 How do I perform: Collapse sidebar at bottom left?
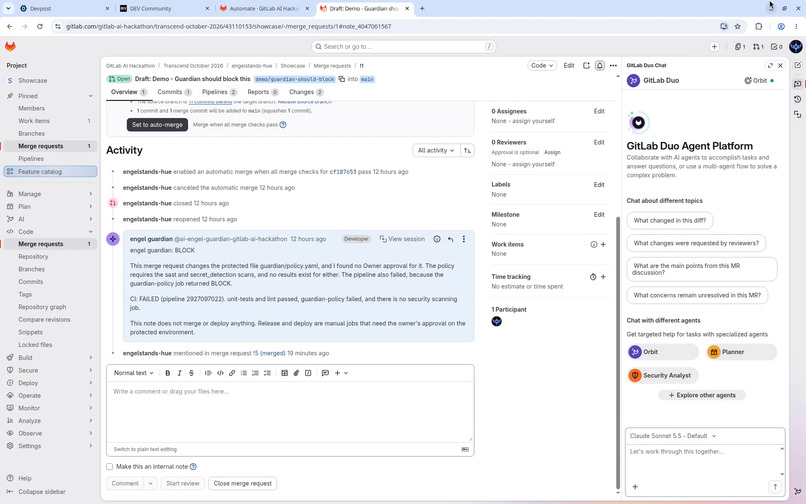click(x=36, y=492)
